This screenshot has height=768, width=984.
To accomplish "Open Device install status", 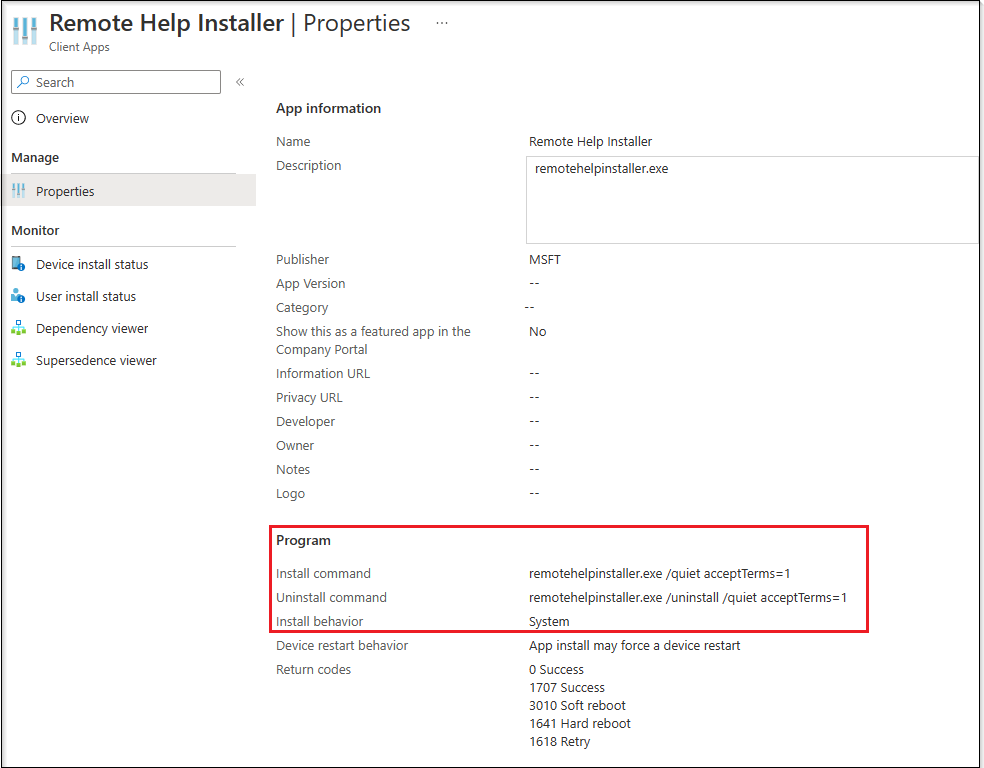I will click(92, 265).
